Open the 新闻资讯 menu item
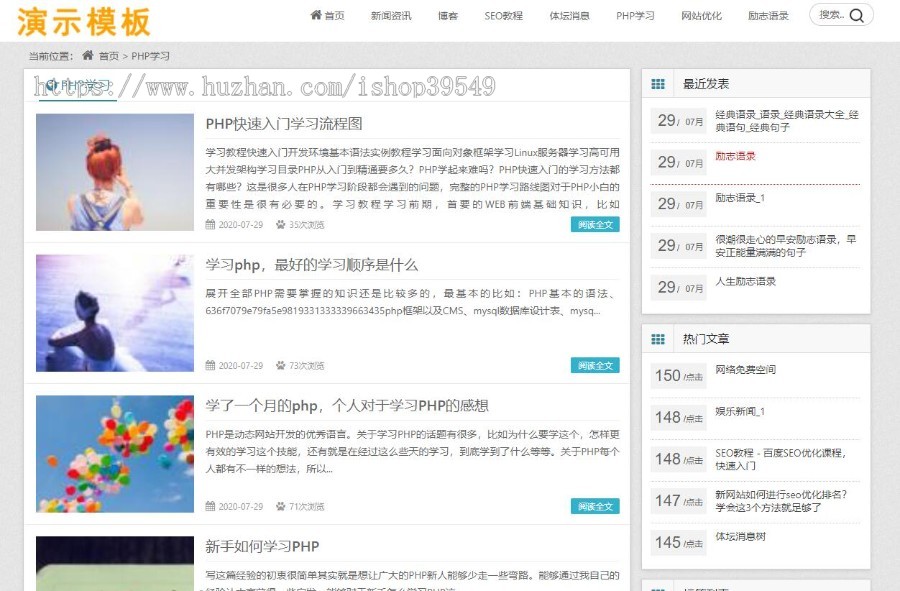The width and height of the screenshot is (900, 591). 391,15
